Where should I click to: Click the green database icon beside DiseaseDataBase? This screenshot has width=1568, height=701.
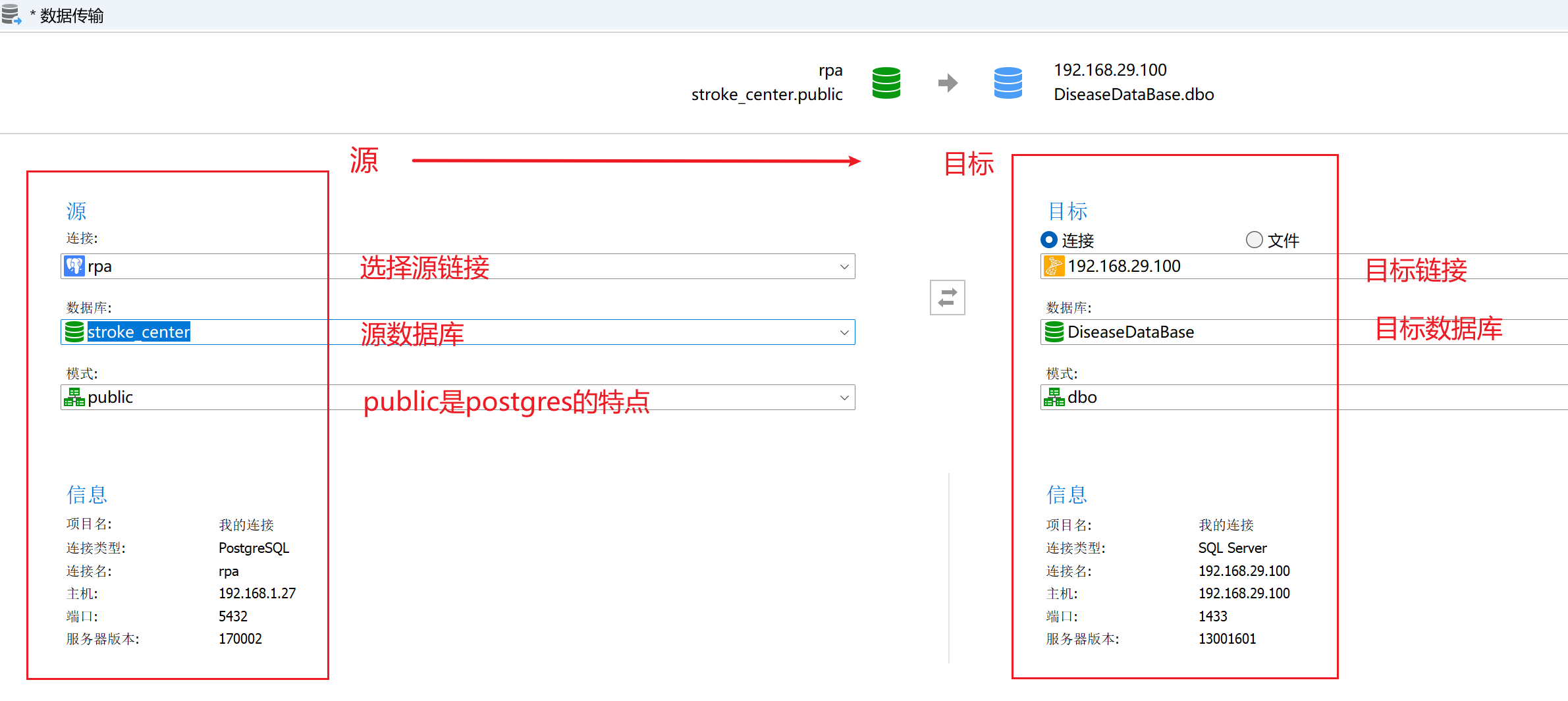coord(1054,332)
